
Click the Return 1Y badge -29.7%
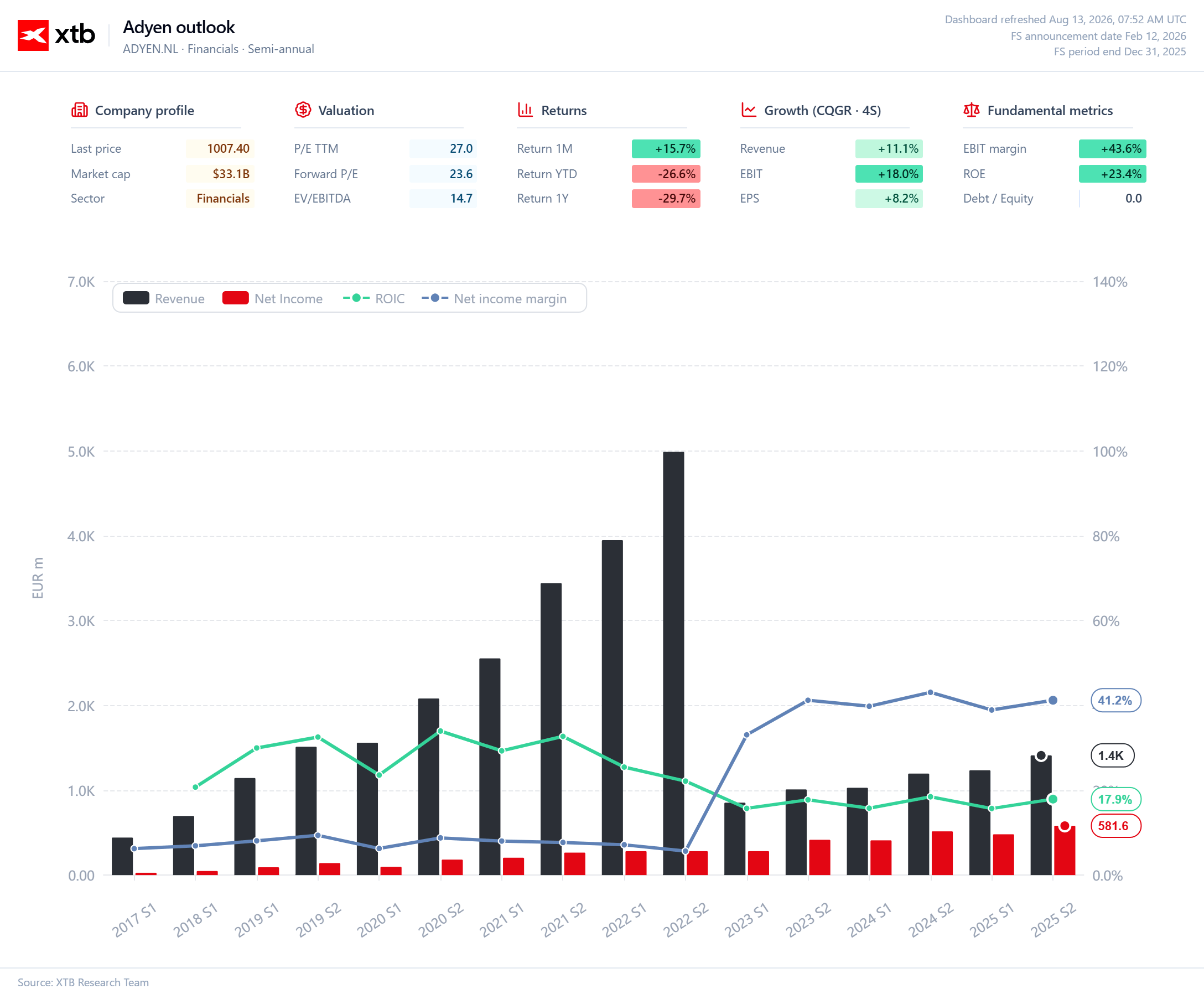click(x=666, y=199)
